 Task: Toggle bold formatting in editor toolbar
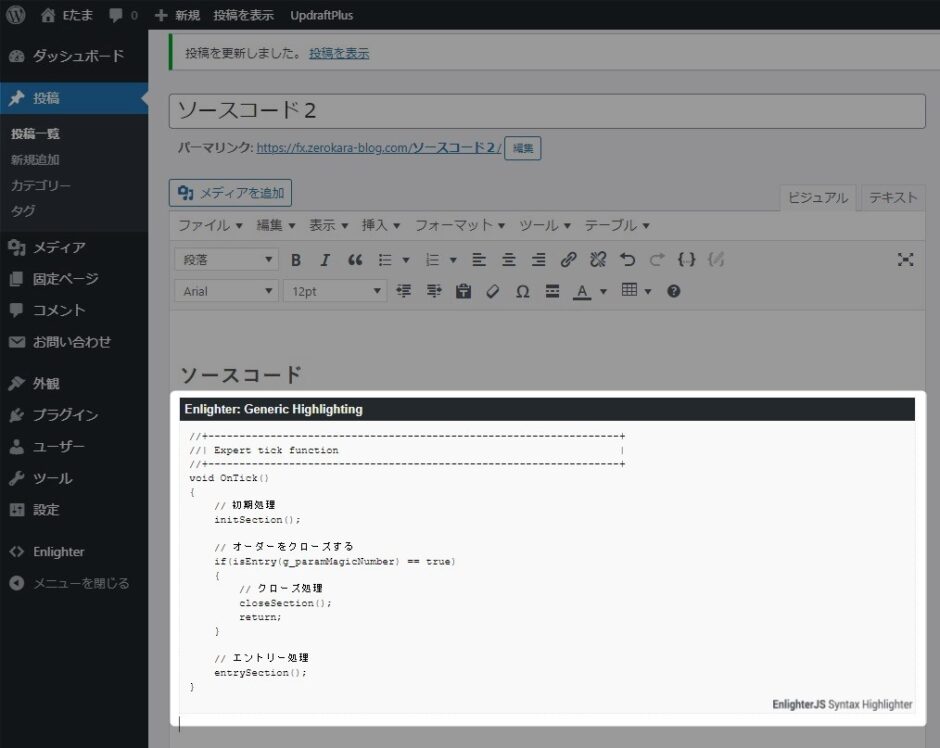[x=296, y=260]
